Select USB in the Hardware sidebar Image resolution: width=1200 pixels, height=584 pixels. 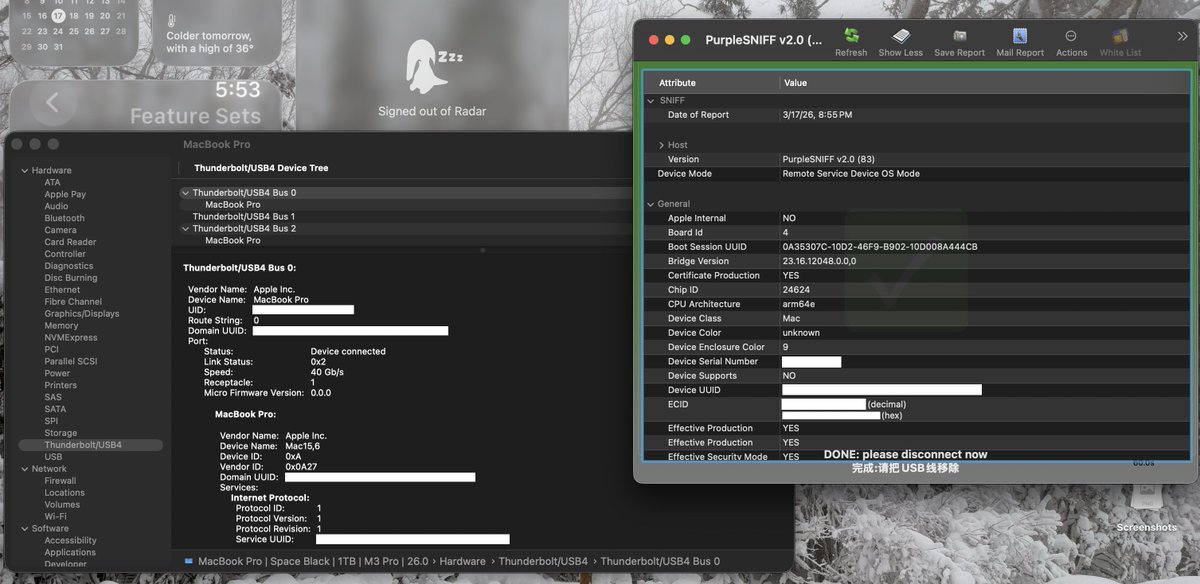(x=53, y=457)
